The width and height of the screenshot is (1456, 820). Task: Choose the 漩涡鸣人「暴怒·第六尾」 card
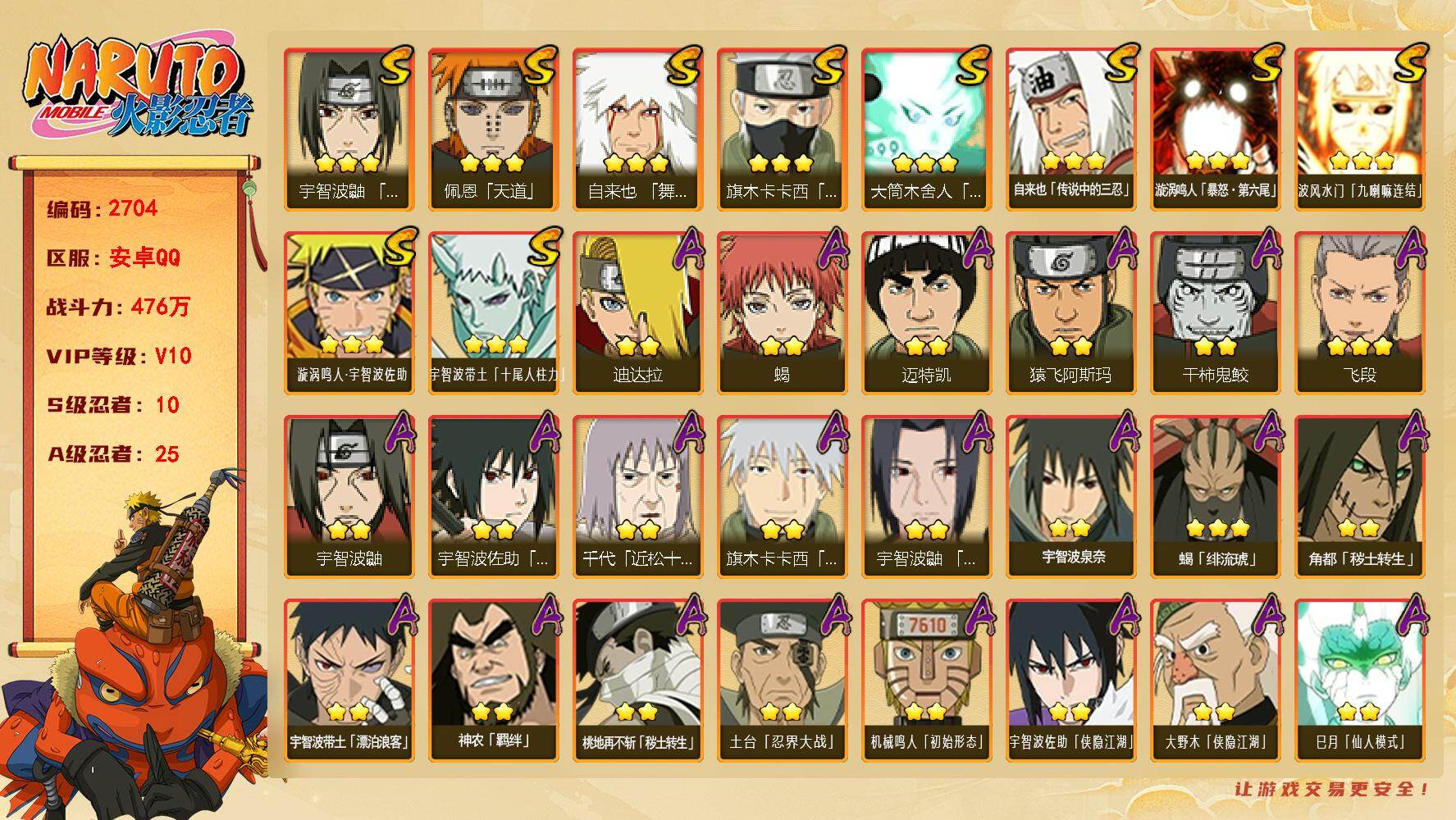point(1215,130)
